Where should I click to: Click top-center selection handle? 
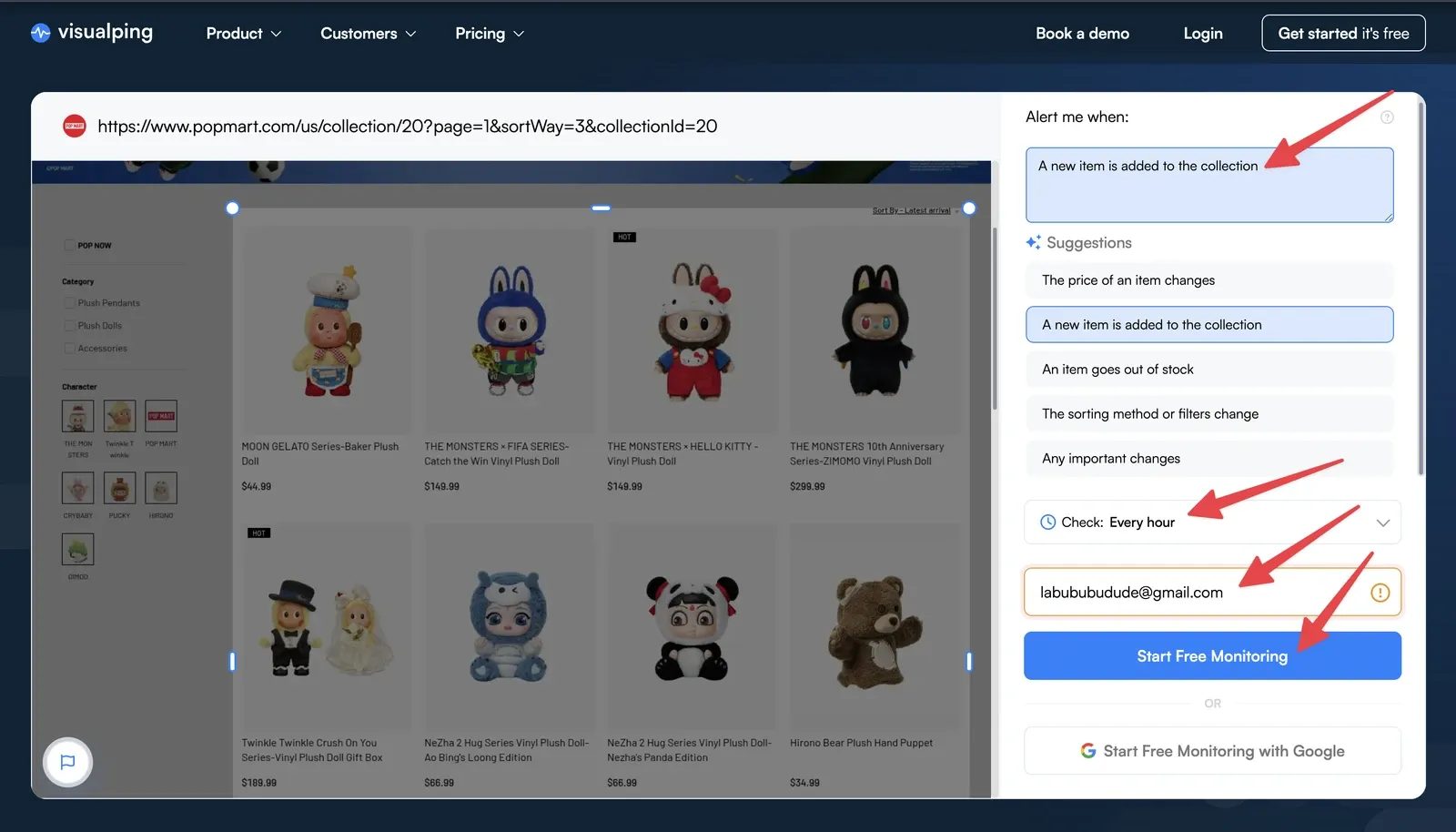click(x=601, y=208)
